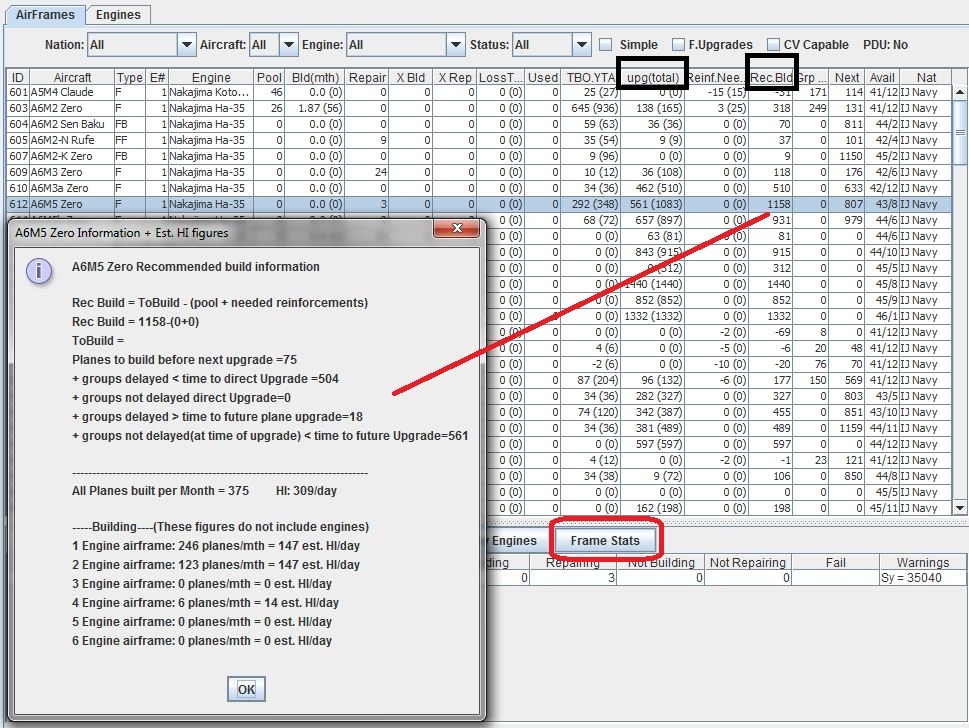The image size is (969, 728).
Task: Sort by the TBO.YTA column header
Action: tap(590, 77)
